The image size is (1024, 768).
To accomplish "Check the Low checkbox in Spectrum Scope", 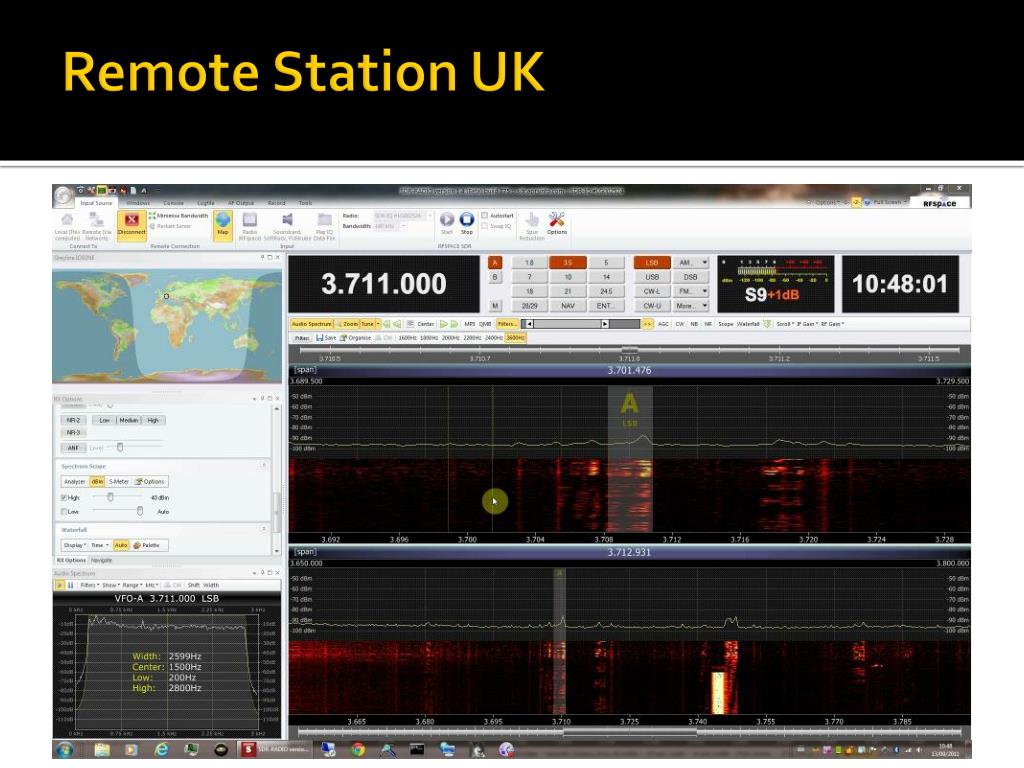I will click(x=64, y=511).
